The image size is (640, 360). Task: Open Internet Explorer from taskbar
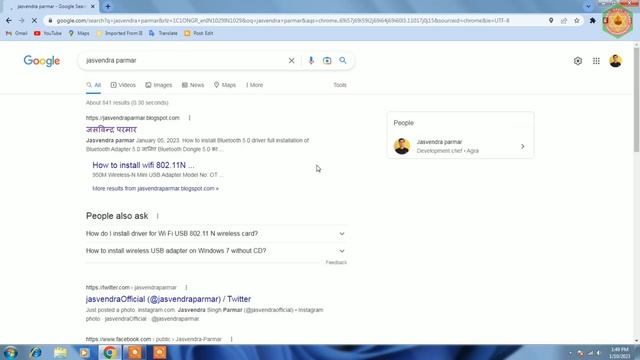pyautogui.click(x=36, y=353)
